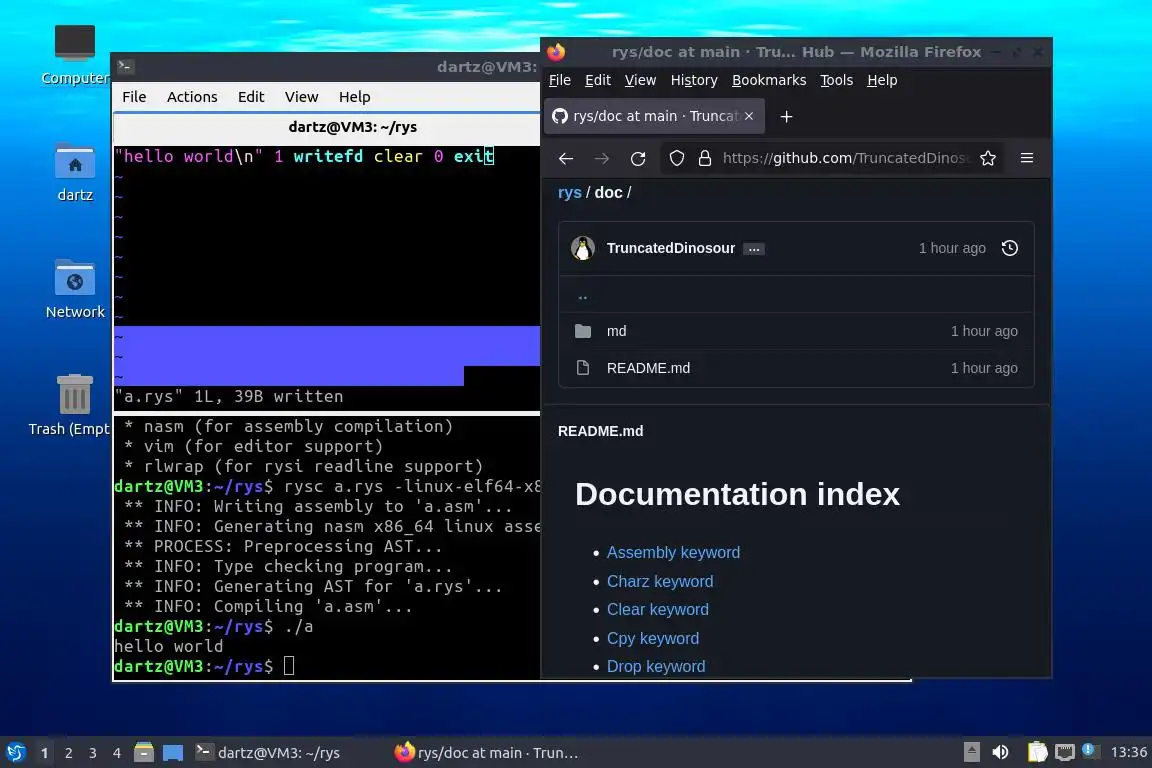This screenshot has width=1152, height=768.
Task: Open Firefox View menu
Action: click(x=641, y=80)
